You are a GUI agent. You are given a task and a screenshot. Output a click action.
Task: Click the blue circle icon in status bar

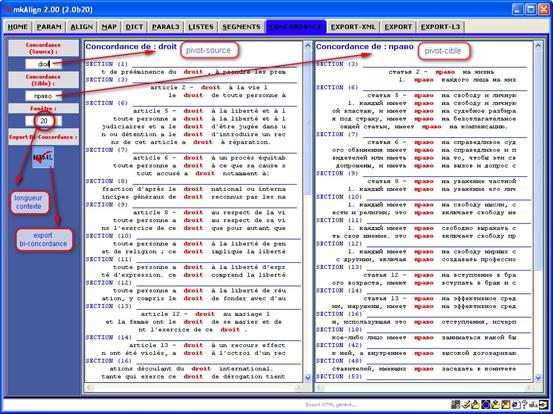(486, 404)
